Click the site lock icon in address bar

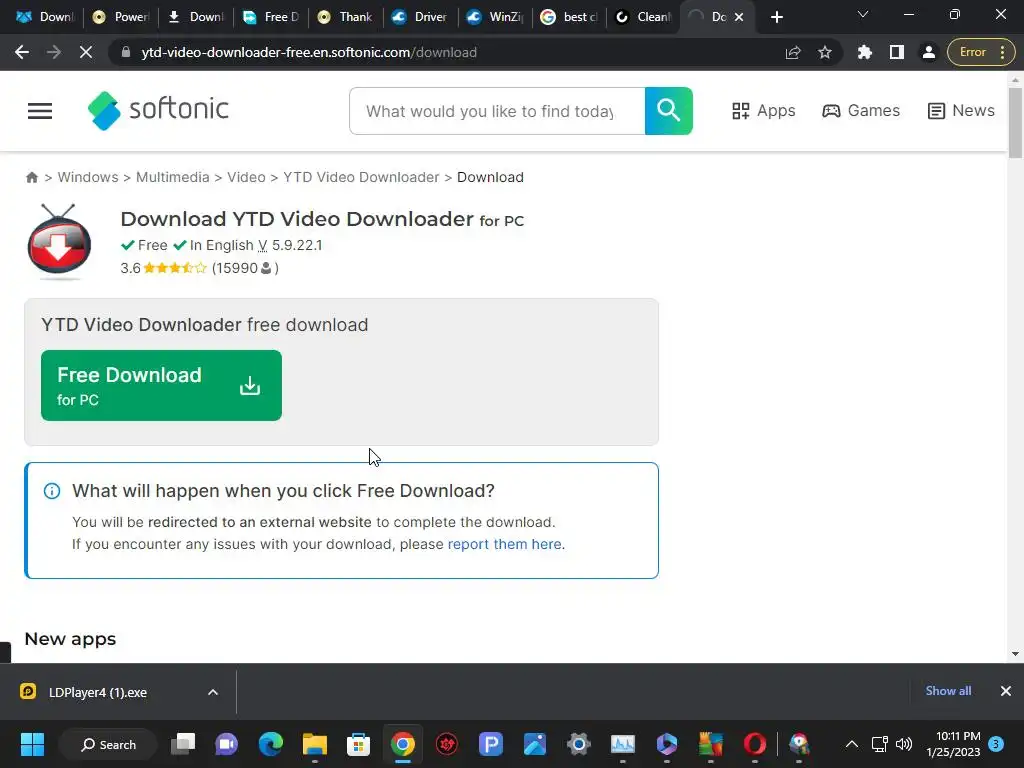[x=126, y=52]
